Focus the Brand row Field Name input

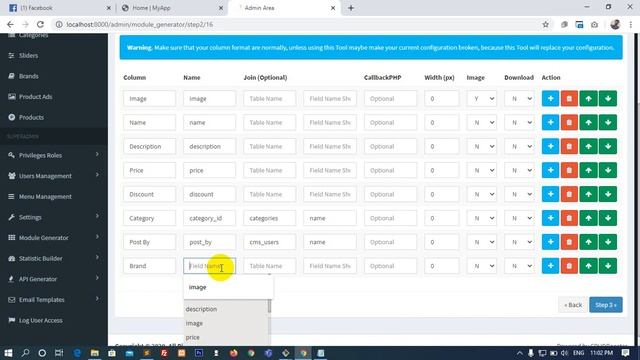tap(209, 266)
